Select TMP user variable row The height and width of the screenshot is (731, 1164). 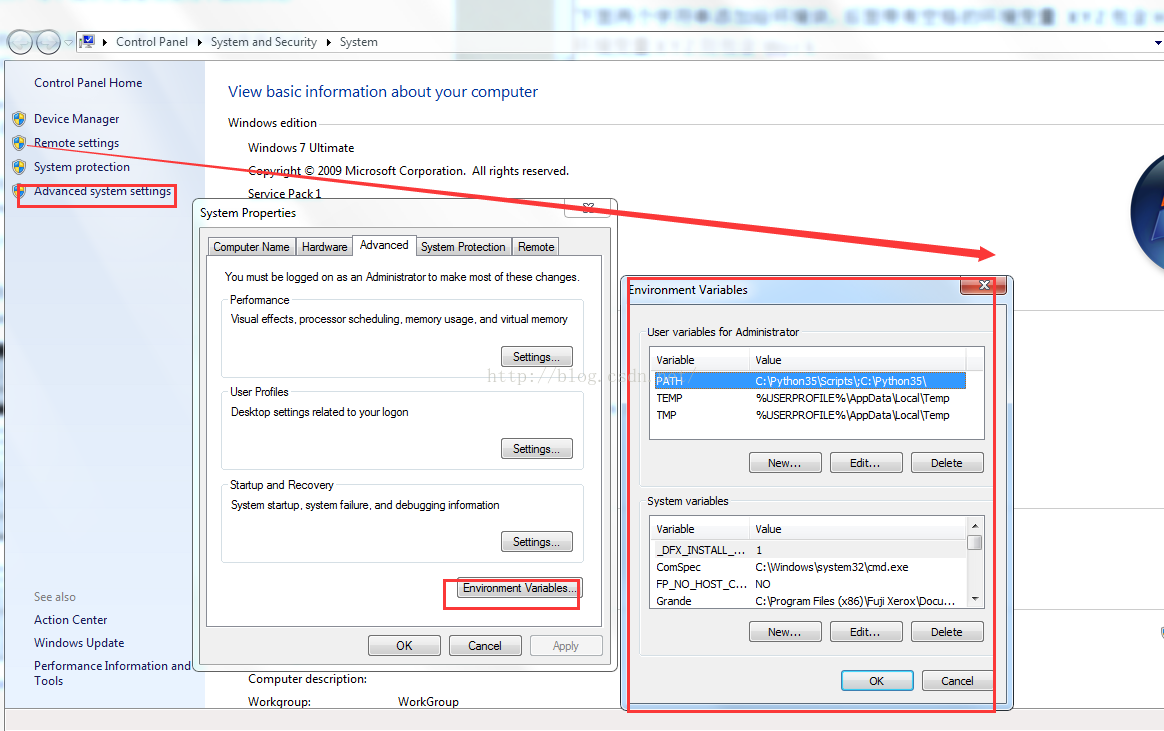pos(810,415)
